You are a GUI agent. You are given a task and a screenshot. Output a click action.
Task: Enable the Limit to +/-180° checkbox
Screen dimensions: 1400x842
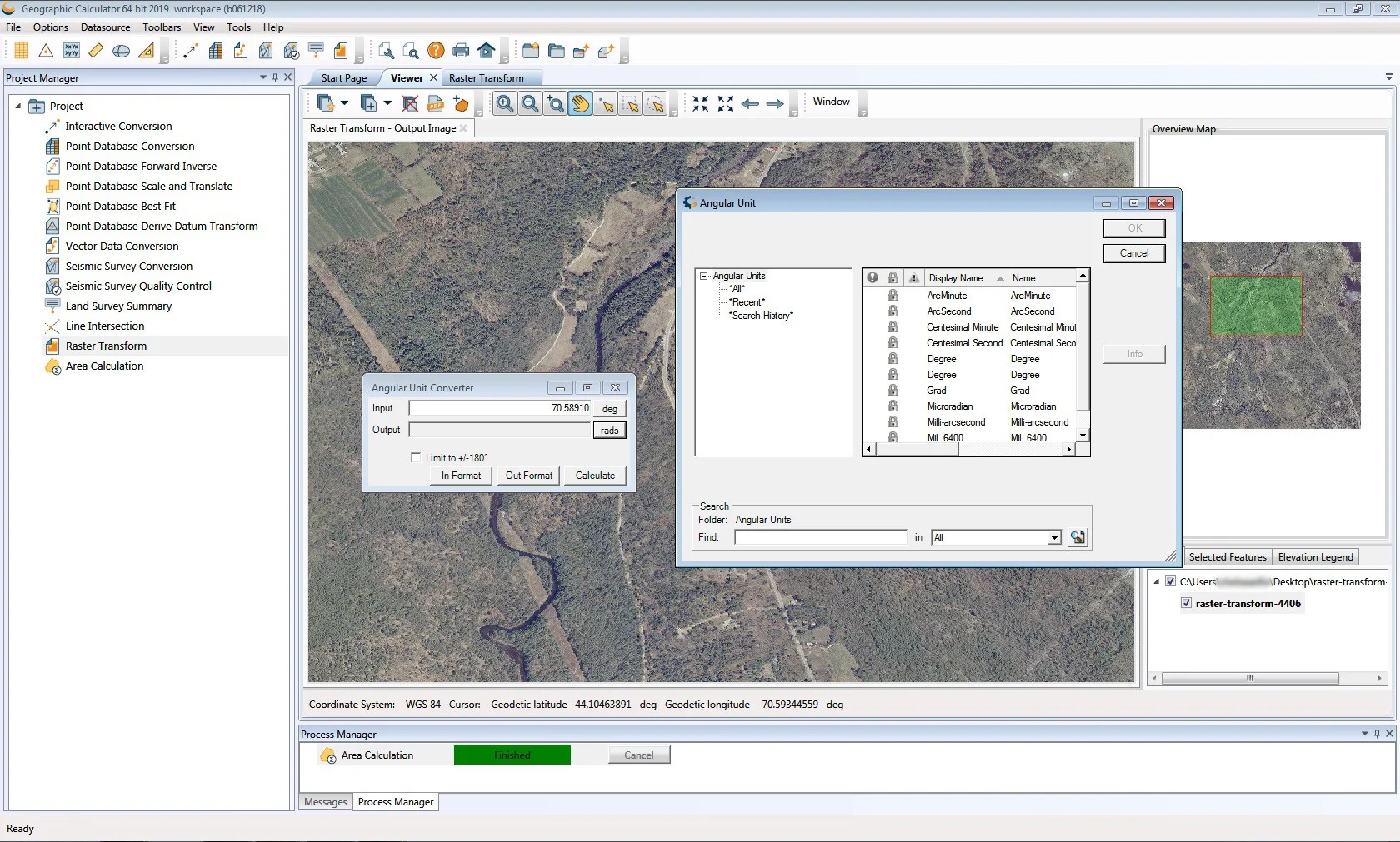(417, 457)
